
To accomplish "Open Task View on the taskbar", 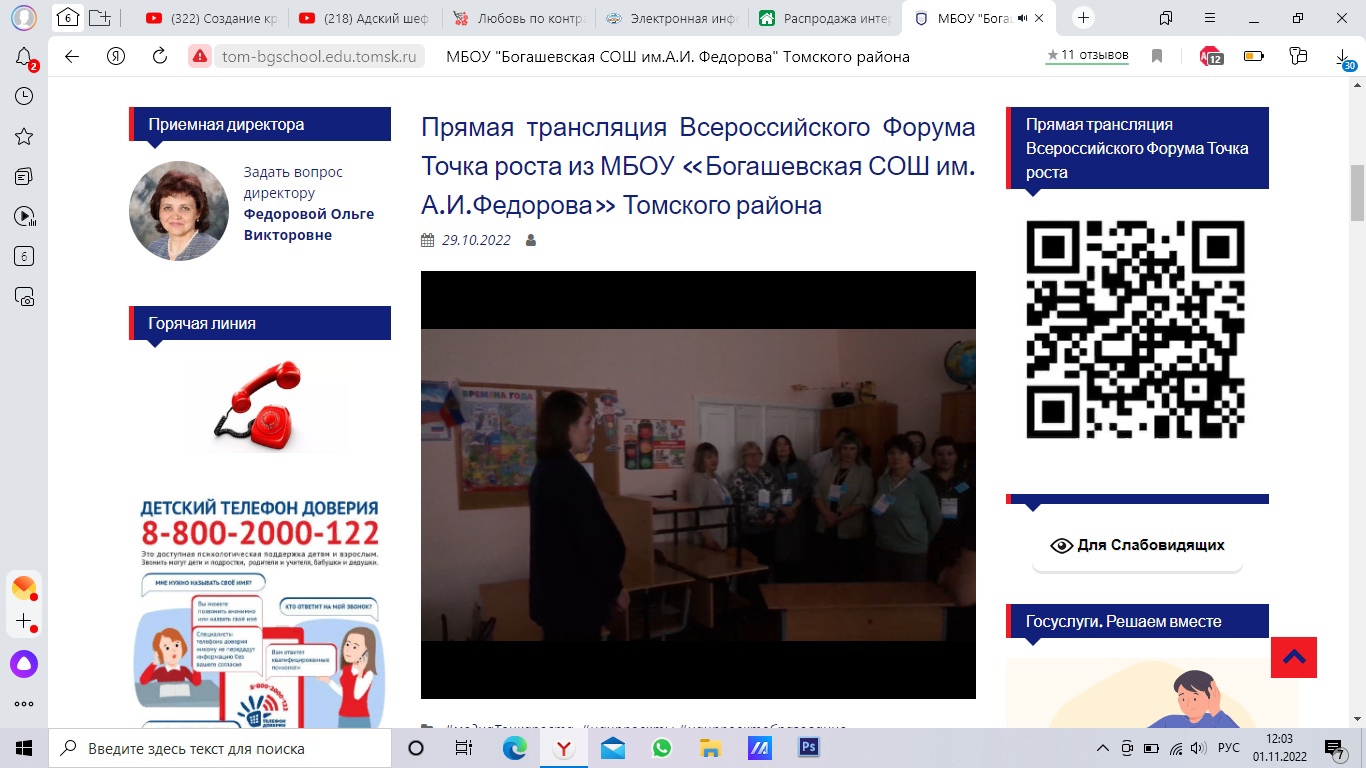I will (464, 748).
